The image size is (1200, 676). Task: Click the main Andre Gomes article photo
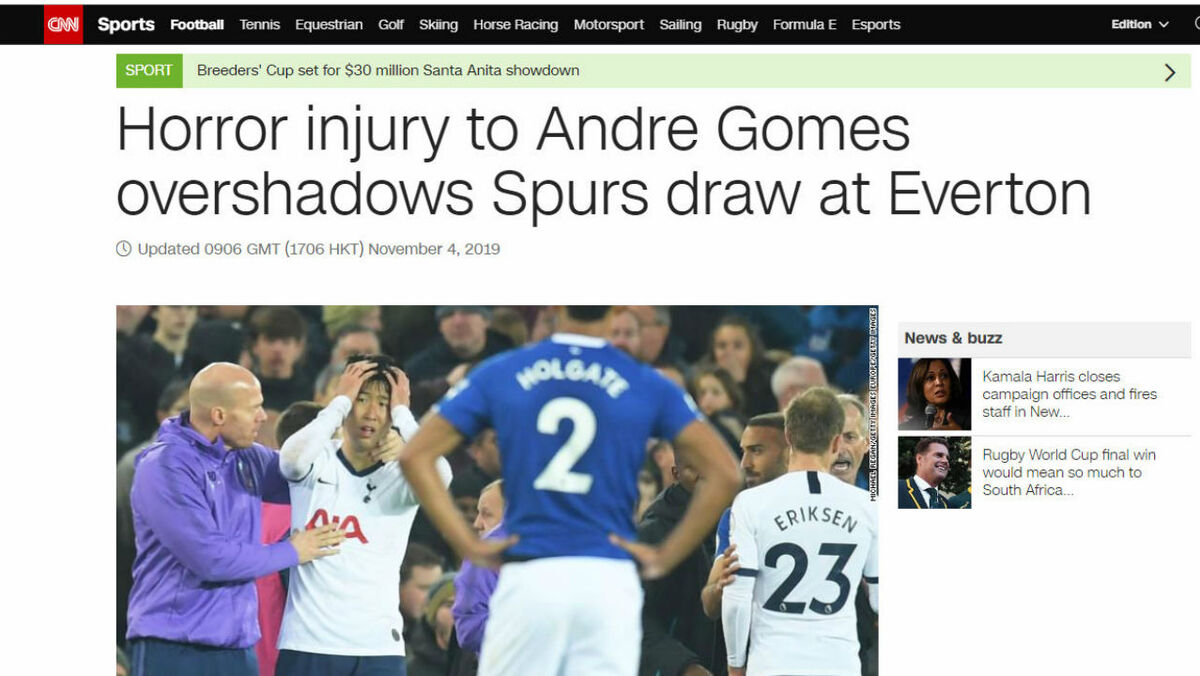497,490
